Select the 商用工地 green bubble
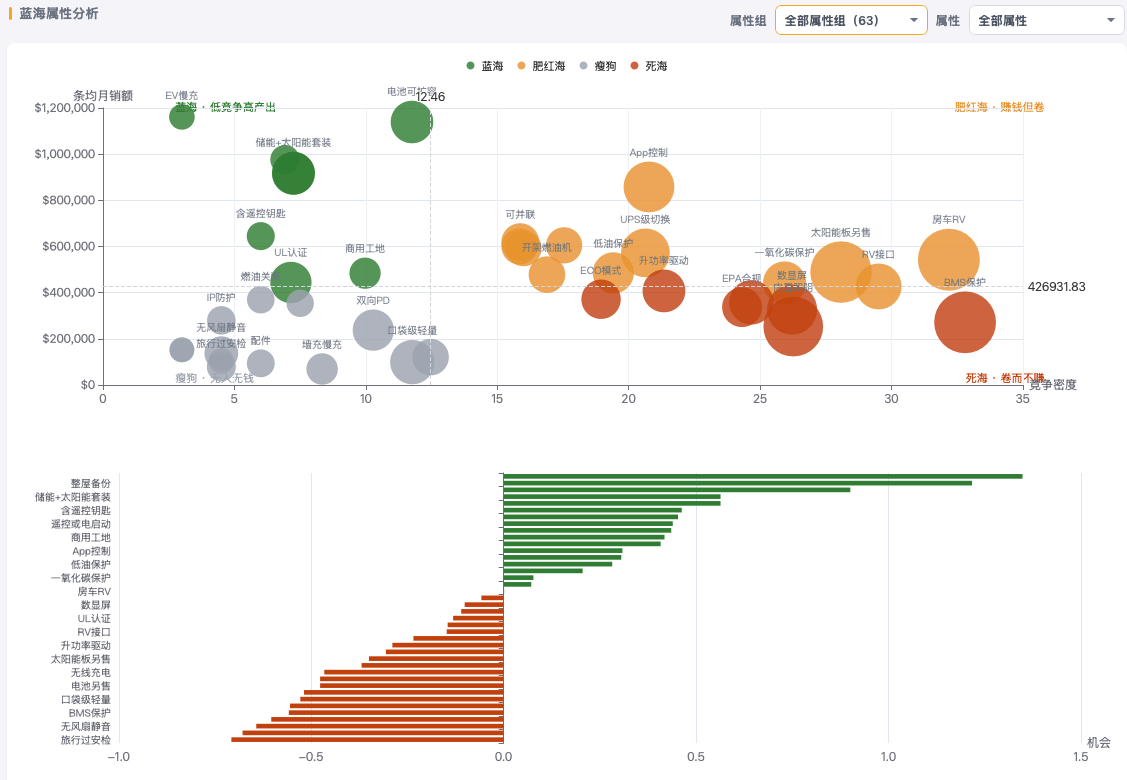The image size is (1127, 780). pos(365,273)
